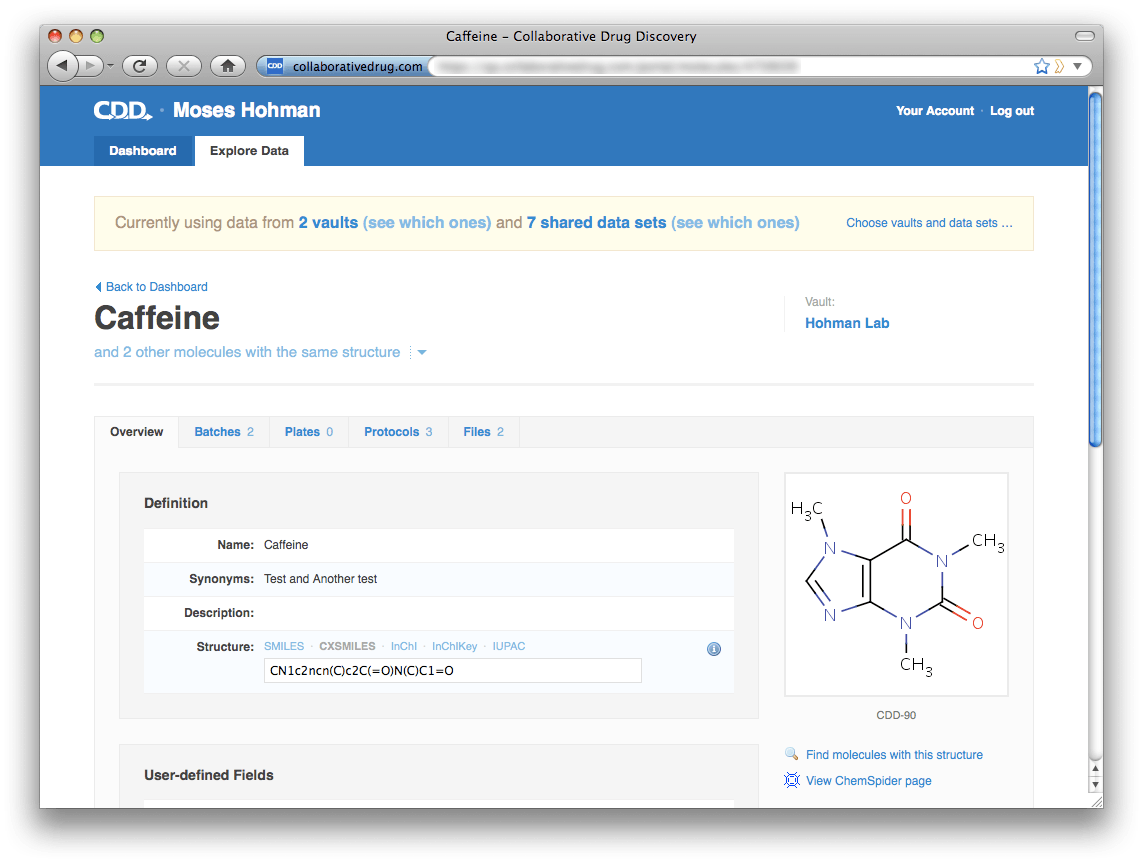Click Find molecules with this structure
1143x863 pixels.
point(894,755)
